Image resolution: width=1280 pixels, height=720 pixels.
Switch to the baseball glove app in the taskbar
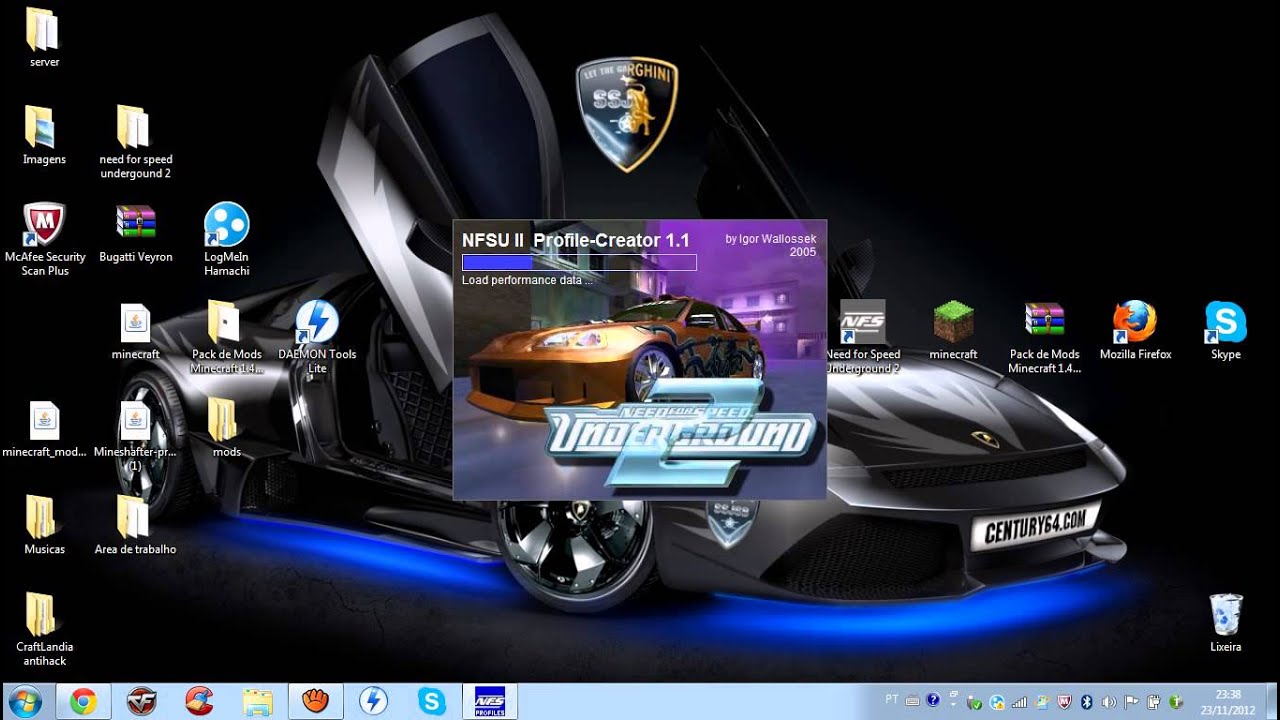[315, 701]
